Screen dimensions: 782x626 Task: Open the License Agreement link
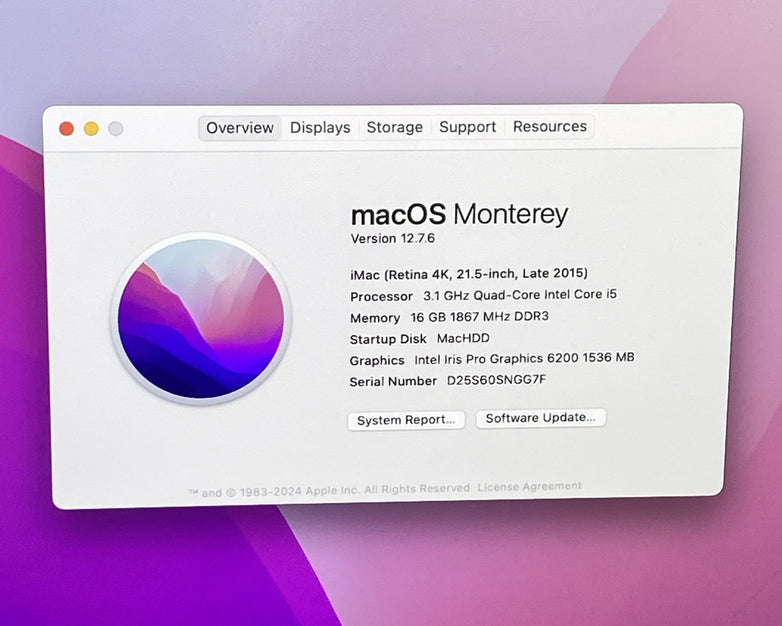pyautogui.click(x=529, y=487)
